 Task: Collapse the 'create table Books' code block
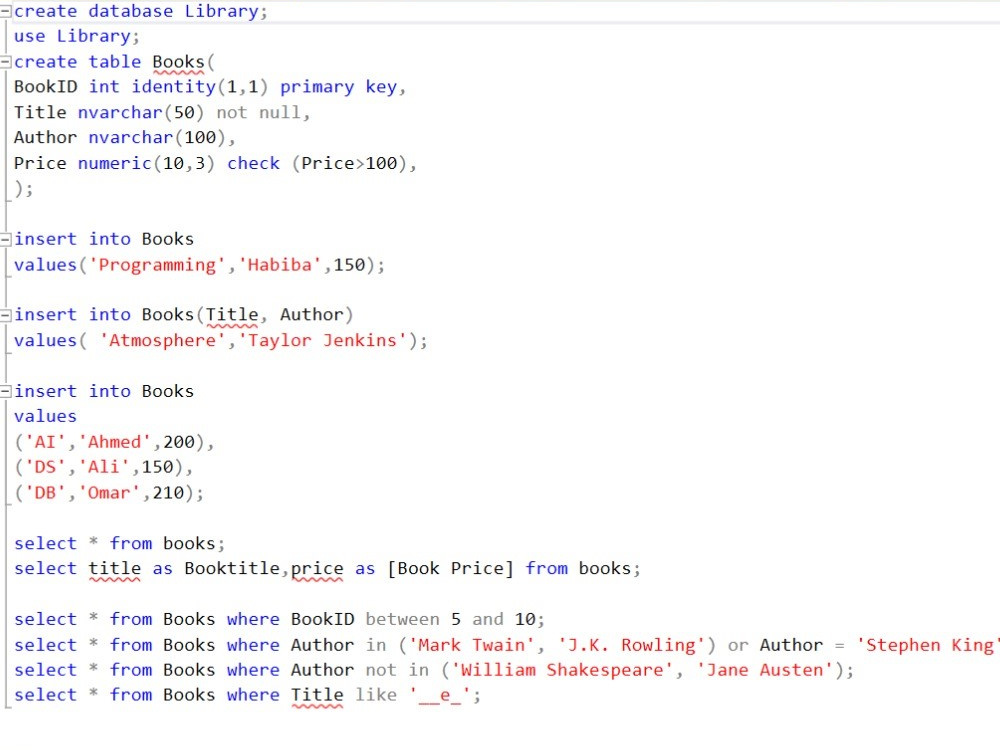click(5, 62)
